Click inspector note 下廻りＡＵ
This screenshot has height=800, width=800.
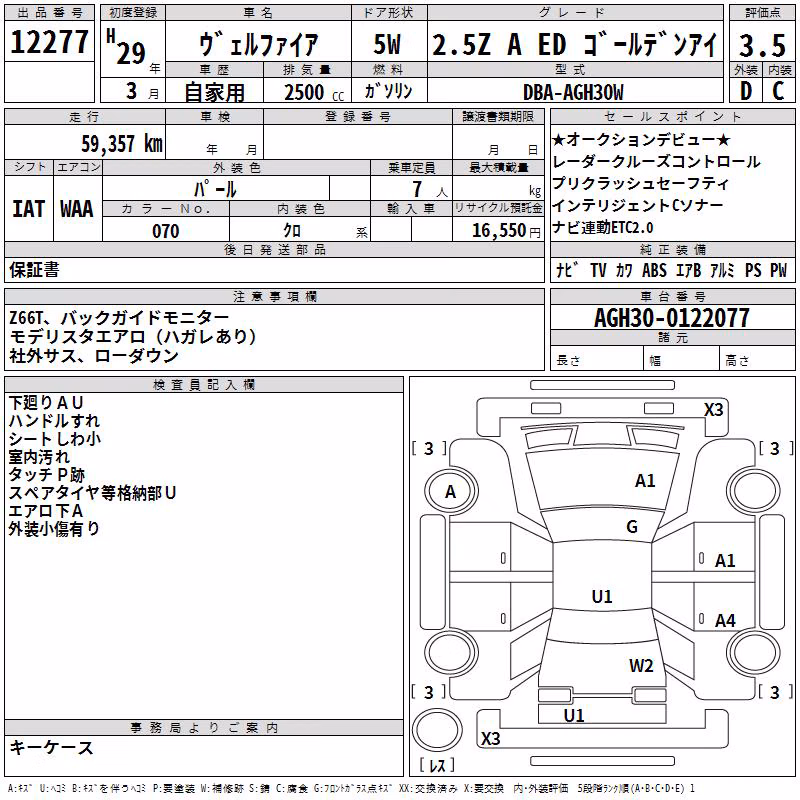(46, 403)
